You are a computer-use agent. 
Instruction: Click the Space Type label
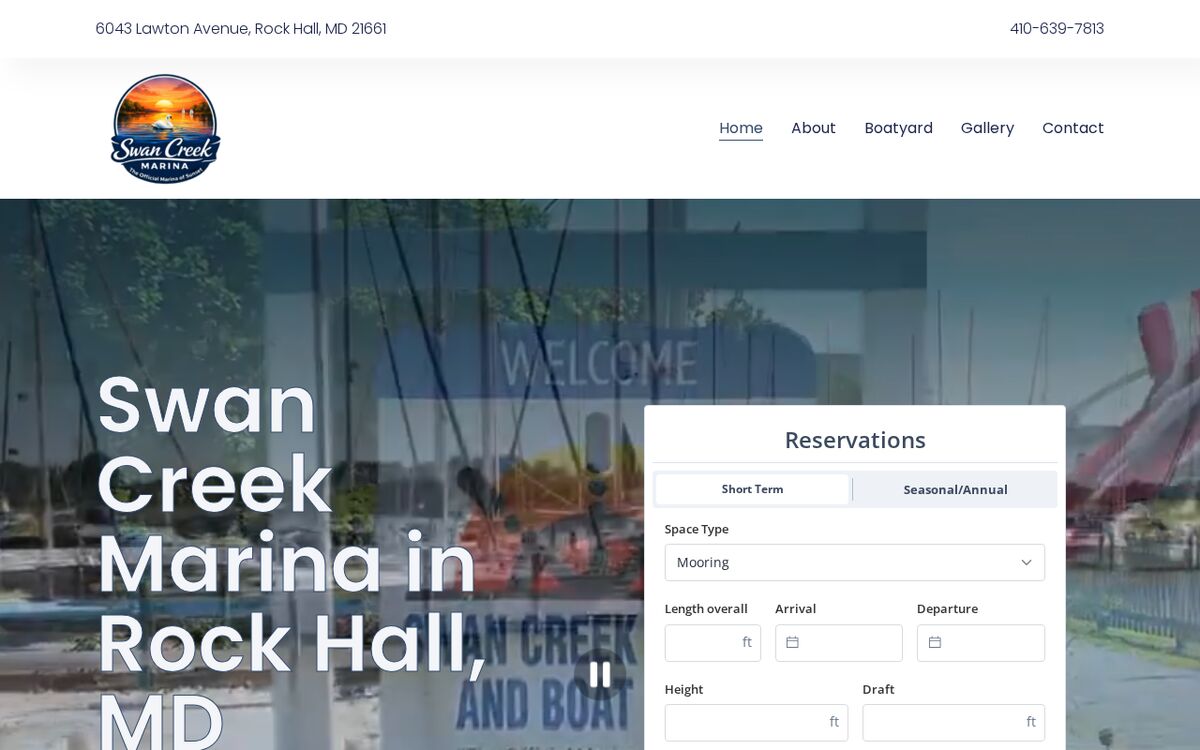click(697, 529)
